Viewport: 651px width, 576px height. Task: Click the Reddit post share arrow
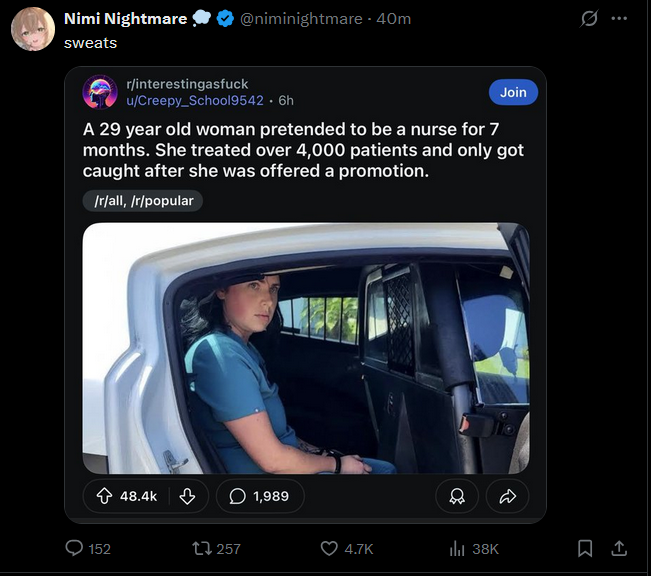[x=506, y=496]
